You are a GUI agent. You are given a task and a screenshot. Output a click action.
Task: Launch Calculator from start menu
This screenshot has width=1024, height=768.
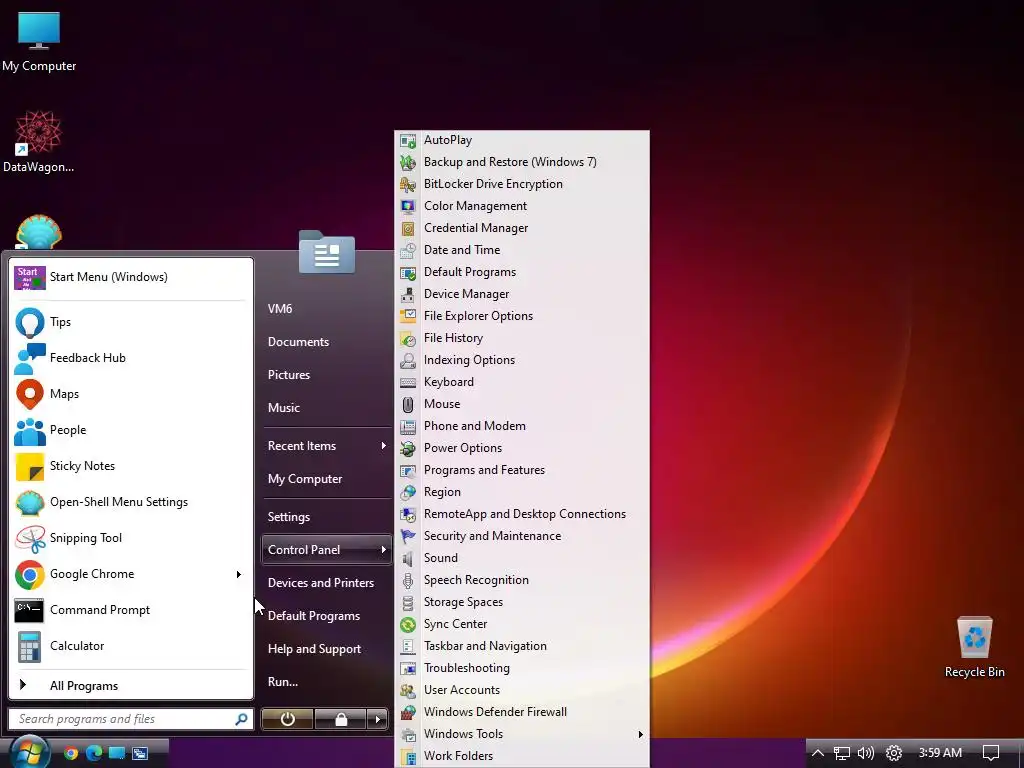131,645
